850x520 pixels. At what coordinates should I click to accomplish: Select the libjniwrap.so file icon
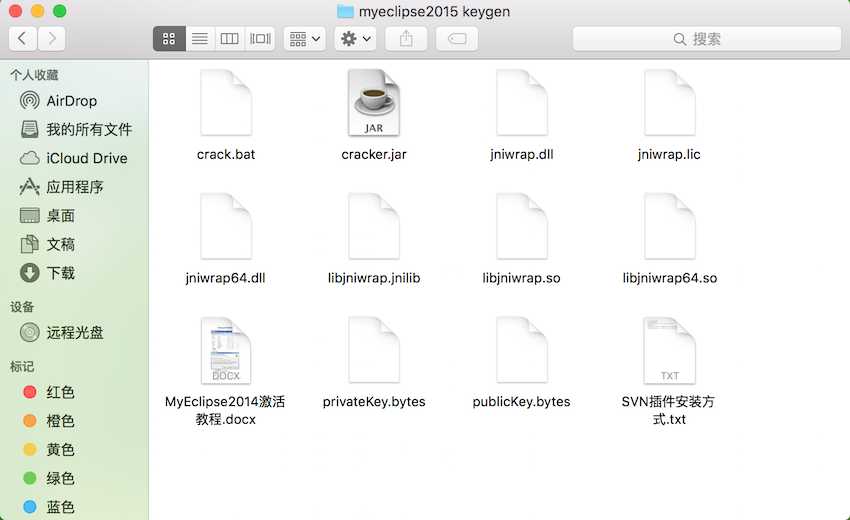[521, 226]
